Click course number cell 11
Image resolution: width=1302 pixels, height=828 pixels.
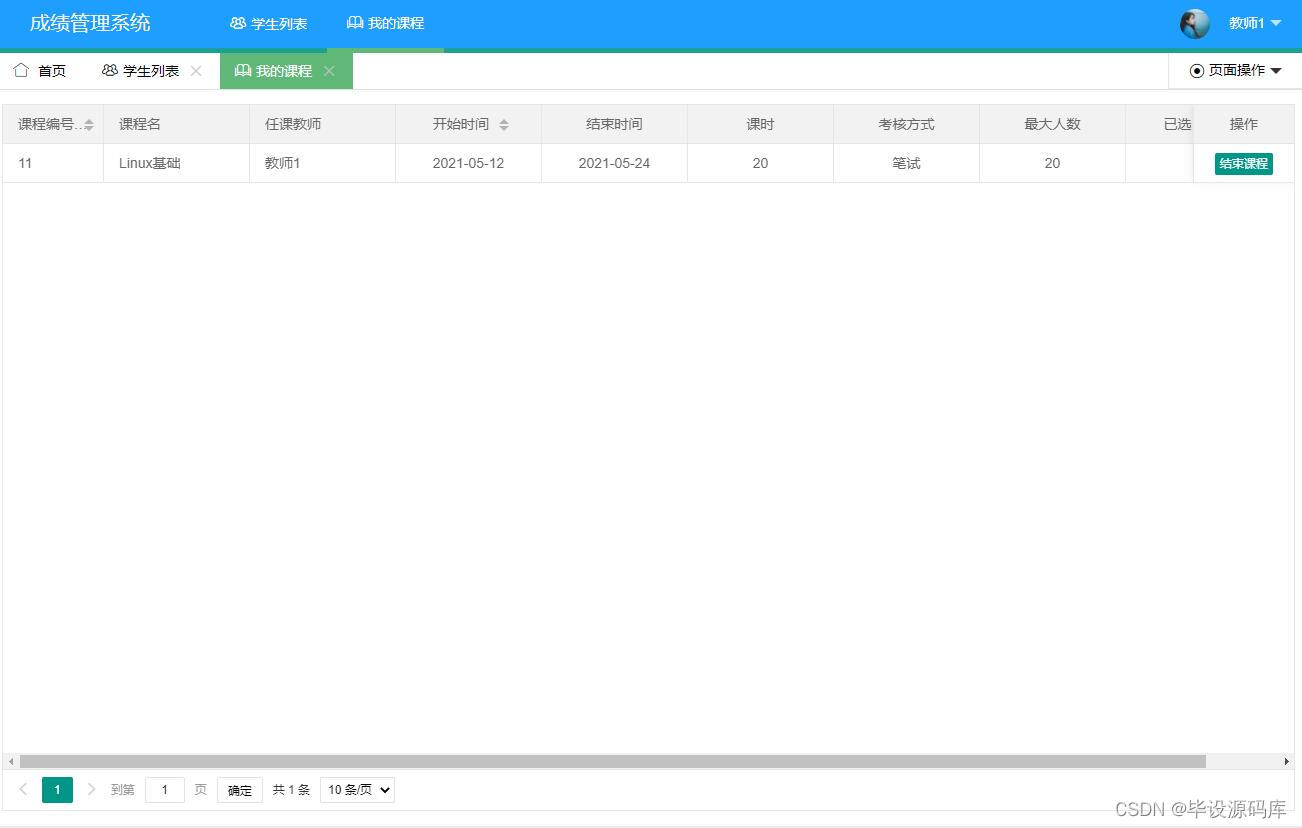(x=53, y=163)
